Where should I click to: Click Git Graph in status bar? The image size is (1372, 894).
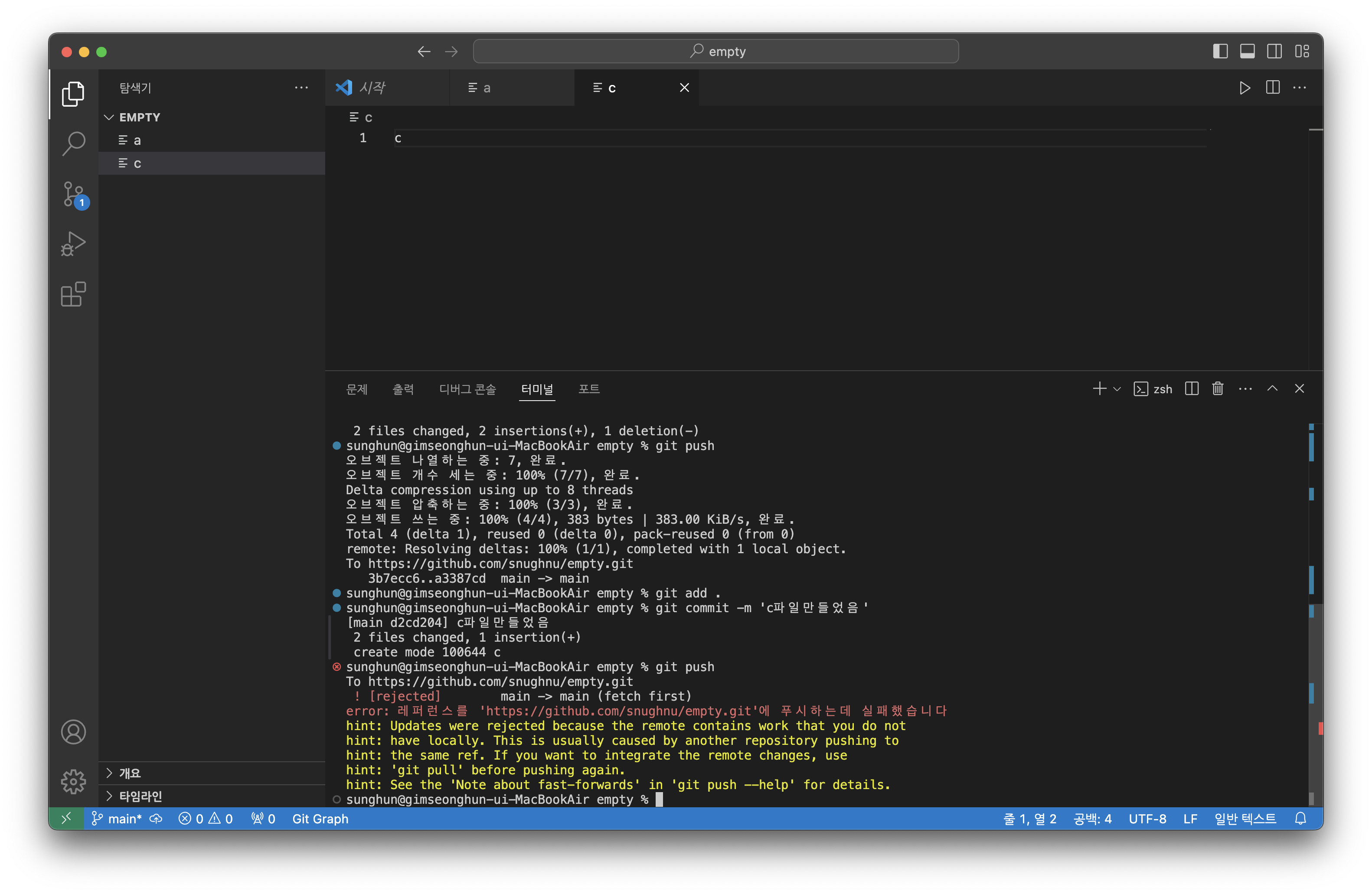point(320,819)
